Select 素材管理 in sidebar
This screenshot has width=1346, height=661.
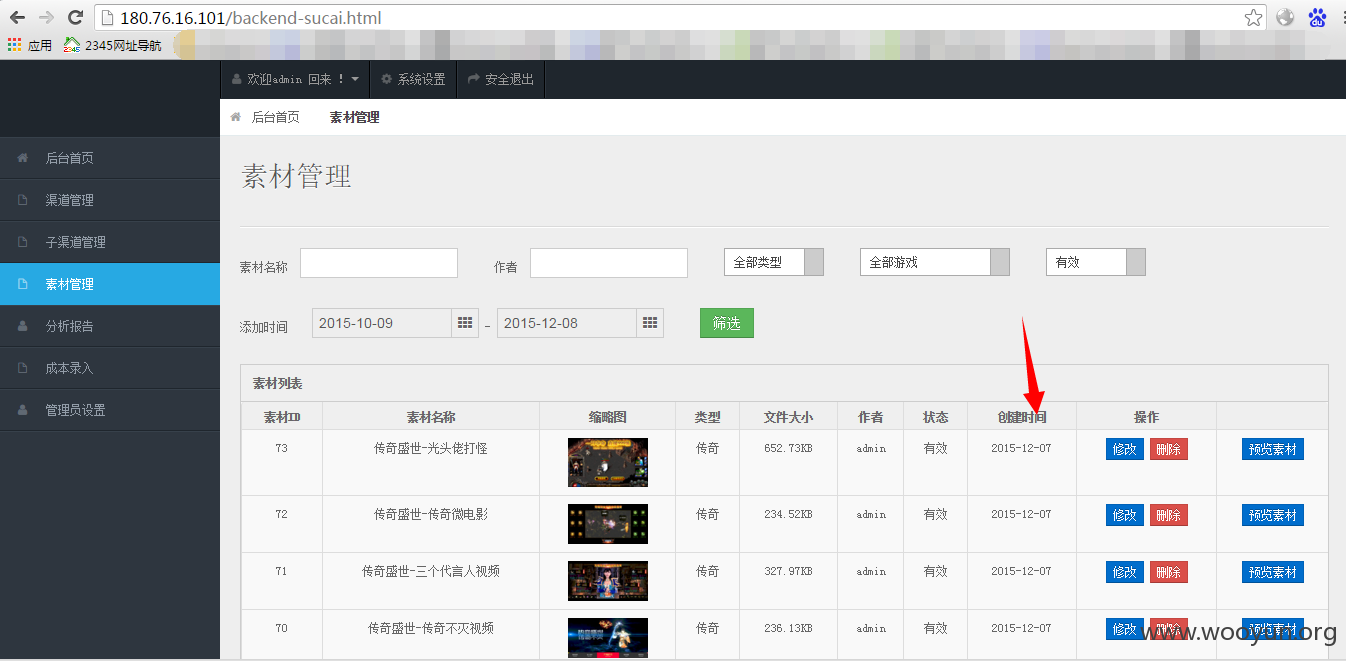pyautogui.click(x=110, y=284)
